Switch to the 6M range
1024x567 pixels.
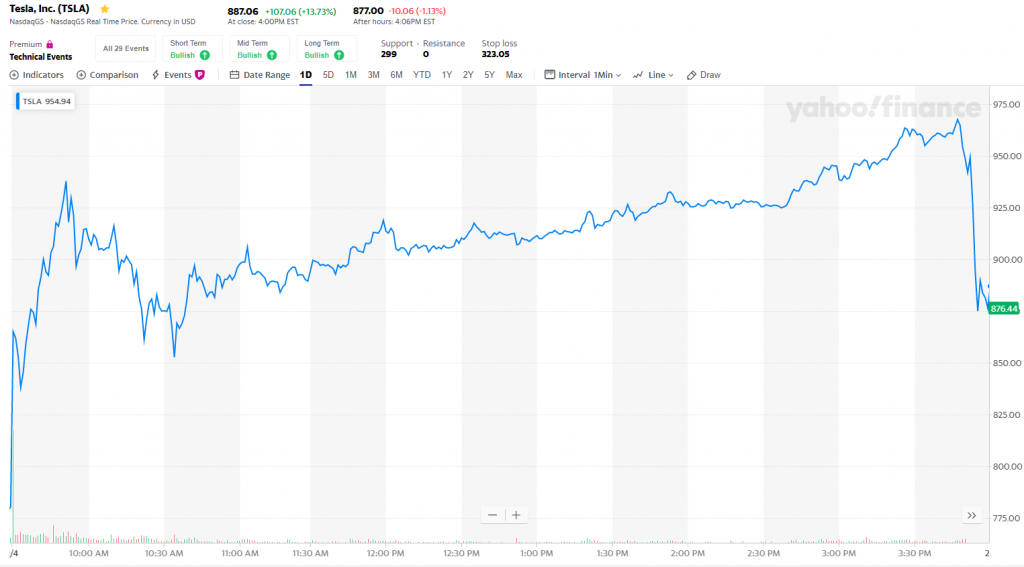(x=396, y=75)
